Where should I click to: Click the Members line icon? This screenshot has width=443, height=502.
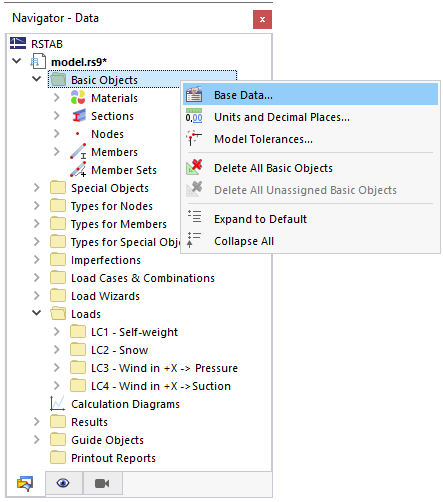point(78,152)
